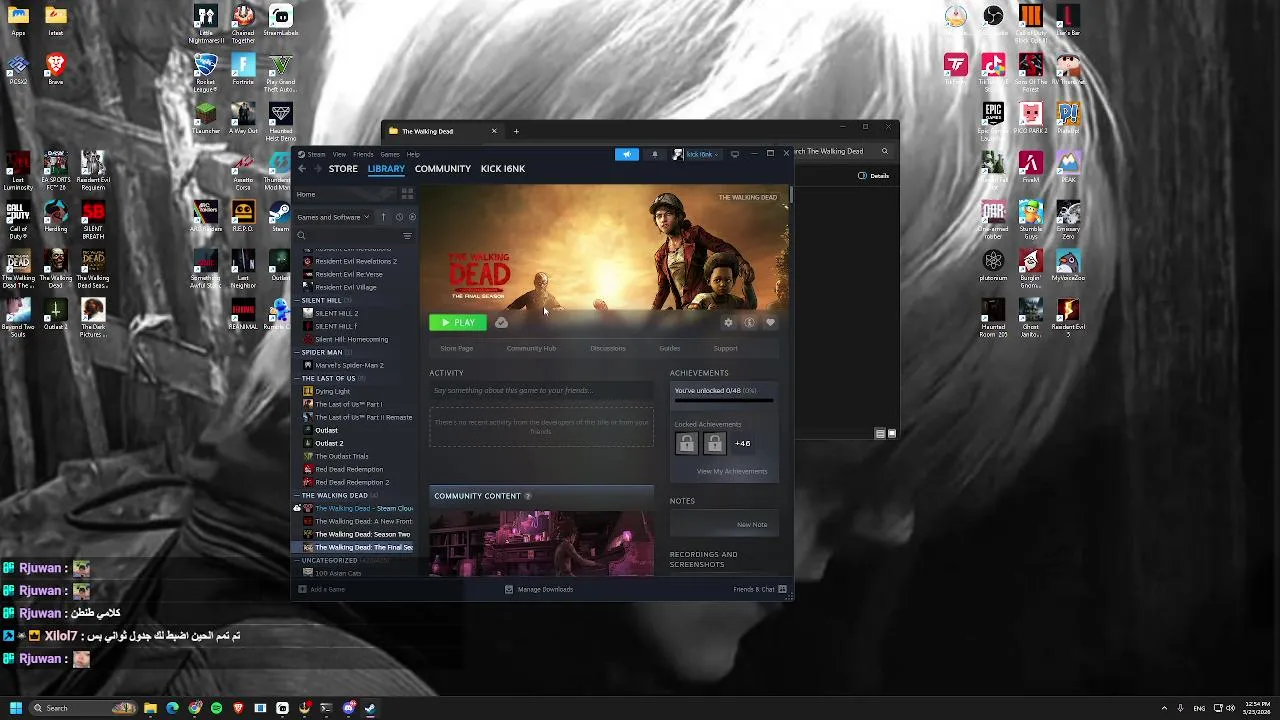Open the Help menu in Steam
Screen dimensions: 1280x720
point(413,154)
